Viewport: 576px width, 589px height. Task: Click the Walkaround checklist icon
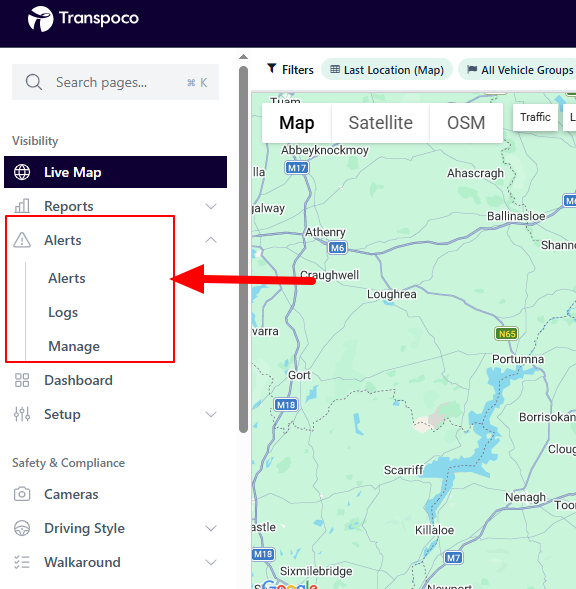tap(22, 562)
